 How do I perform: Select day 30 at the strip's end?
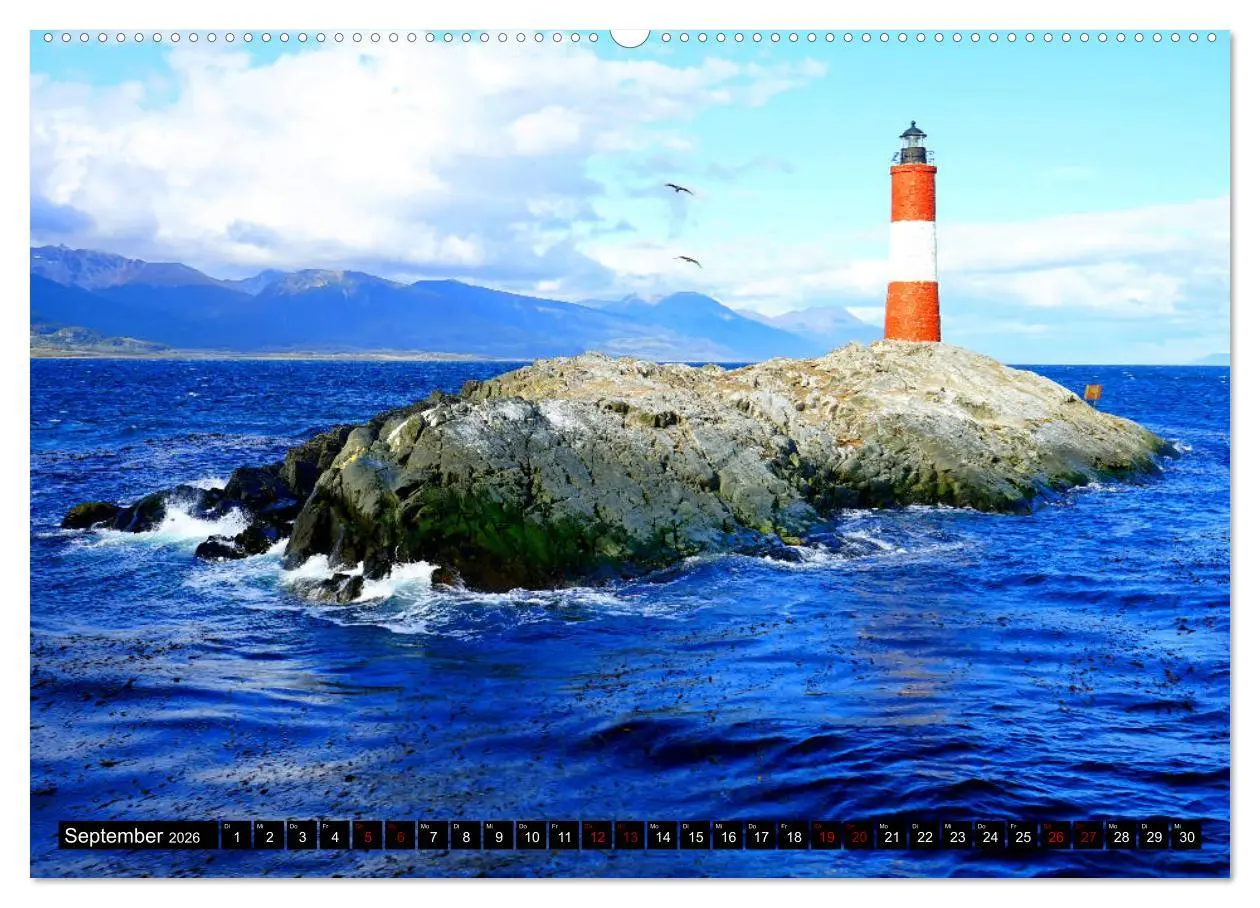[x=1186, y=836]
